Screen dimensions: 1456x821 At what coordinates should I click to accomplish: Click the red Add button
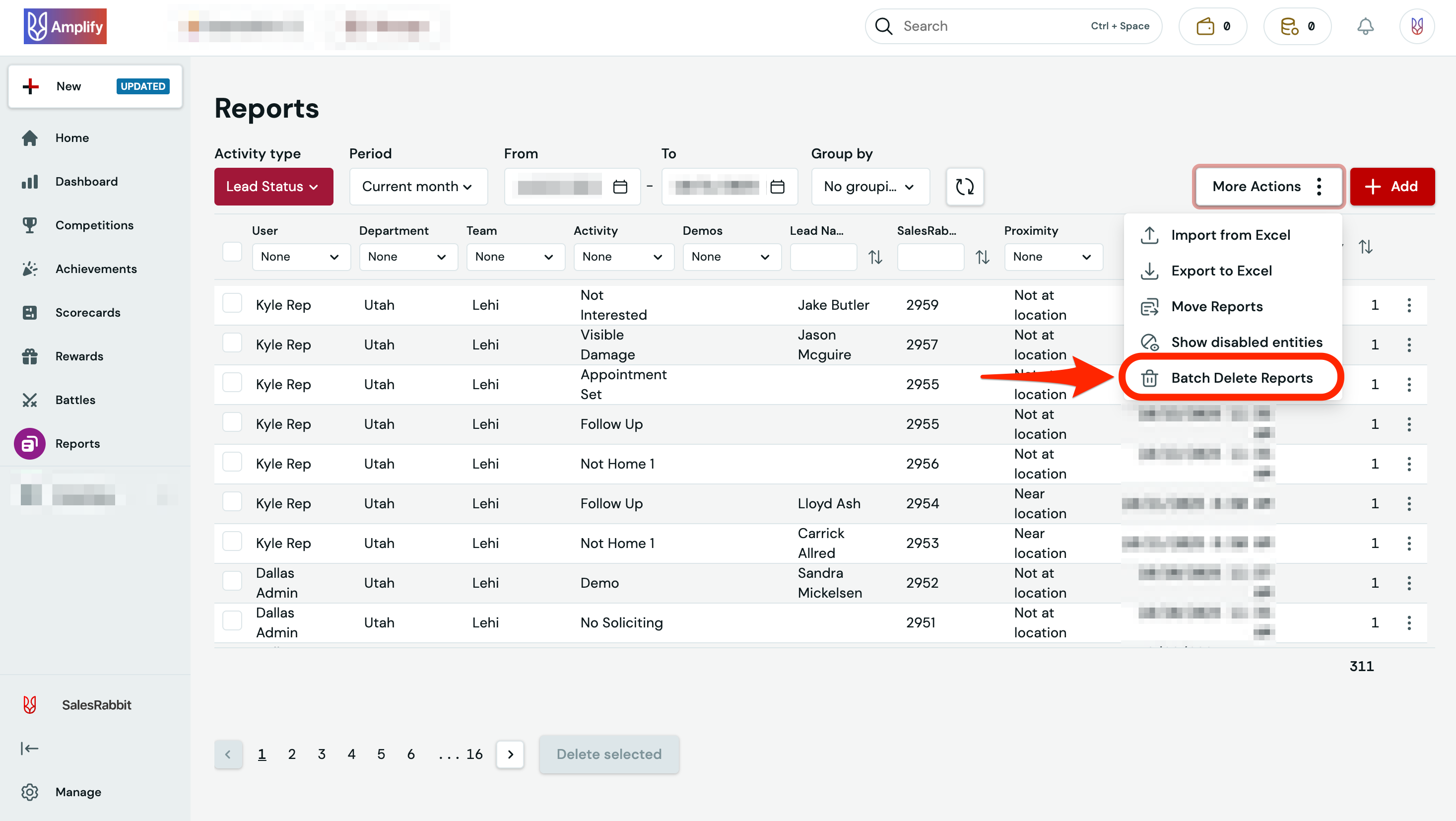[x=1392, y=187]
